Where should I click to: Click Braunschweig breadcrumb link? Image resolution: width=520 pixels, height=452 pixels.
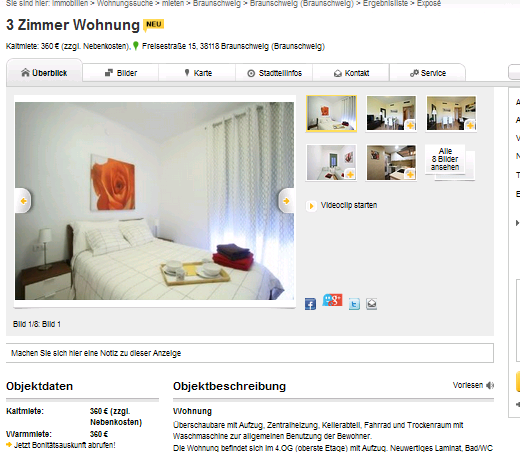(x=217, y=3)
